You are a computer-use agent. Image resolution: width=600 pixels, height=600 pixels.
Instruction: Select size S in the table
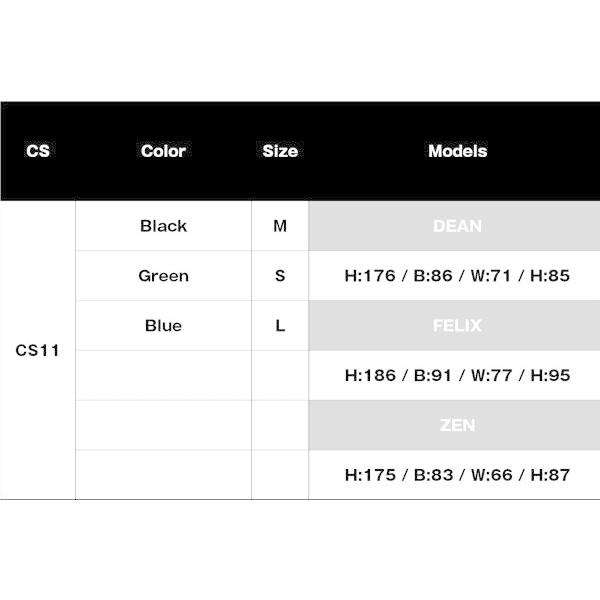click(x=280, y=276)
